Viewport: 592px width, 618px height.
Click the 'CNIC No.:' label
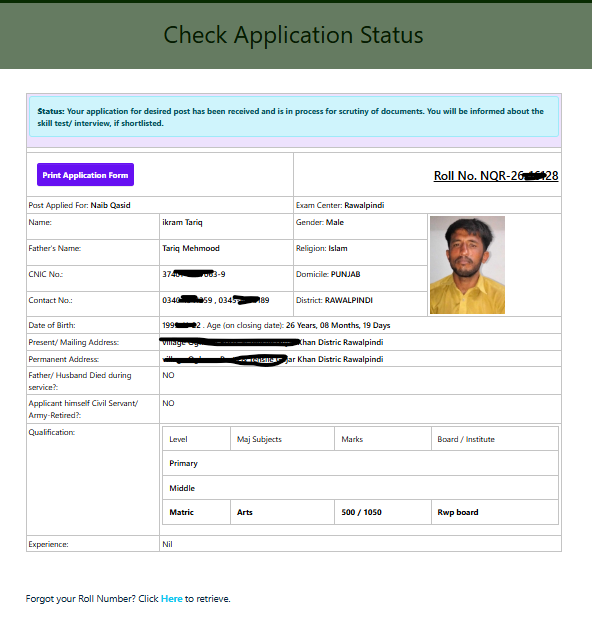(46, 274)
